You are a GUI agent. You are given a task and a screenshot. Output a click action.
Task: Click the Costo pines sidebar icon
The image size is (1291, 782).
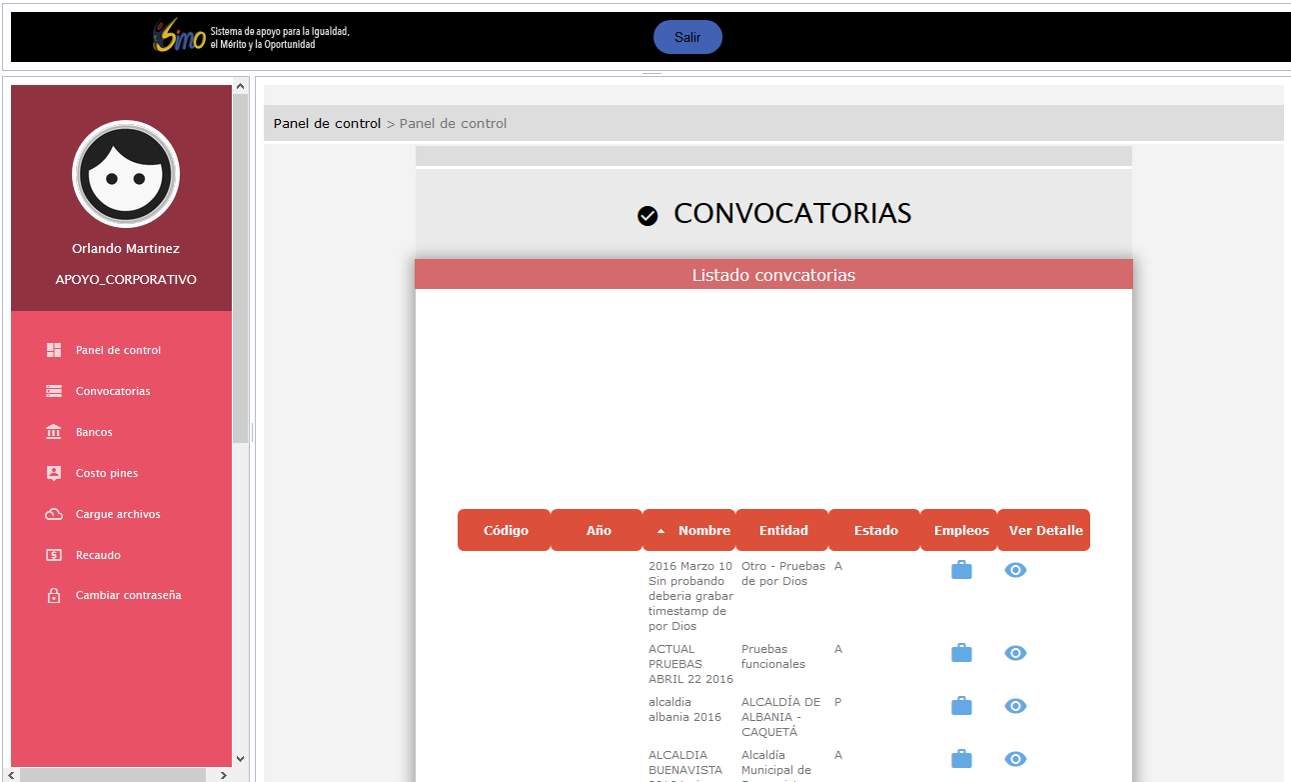coord(54,473)
